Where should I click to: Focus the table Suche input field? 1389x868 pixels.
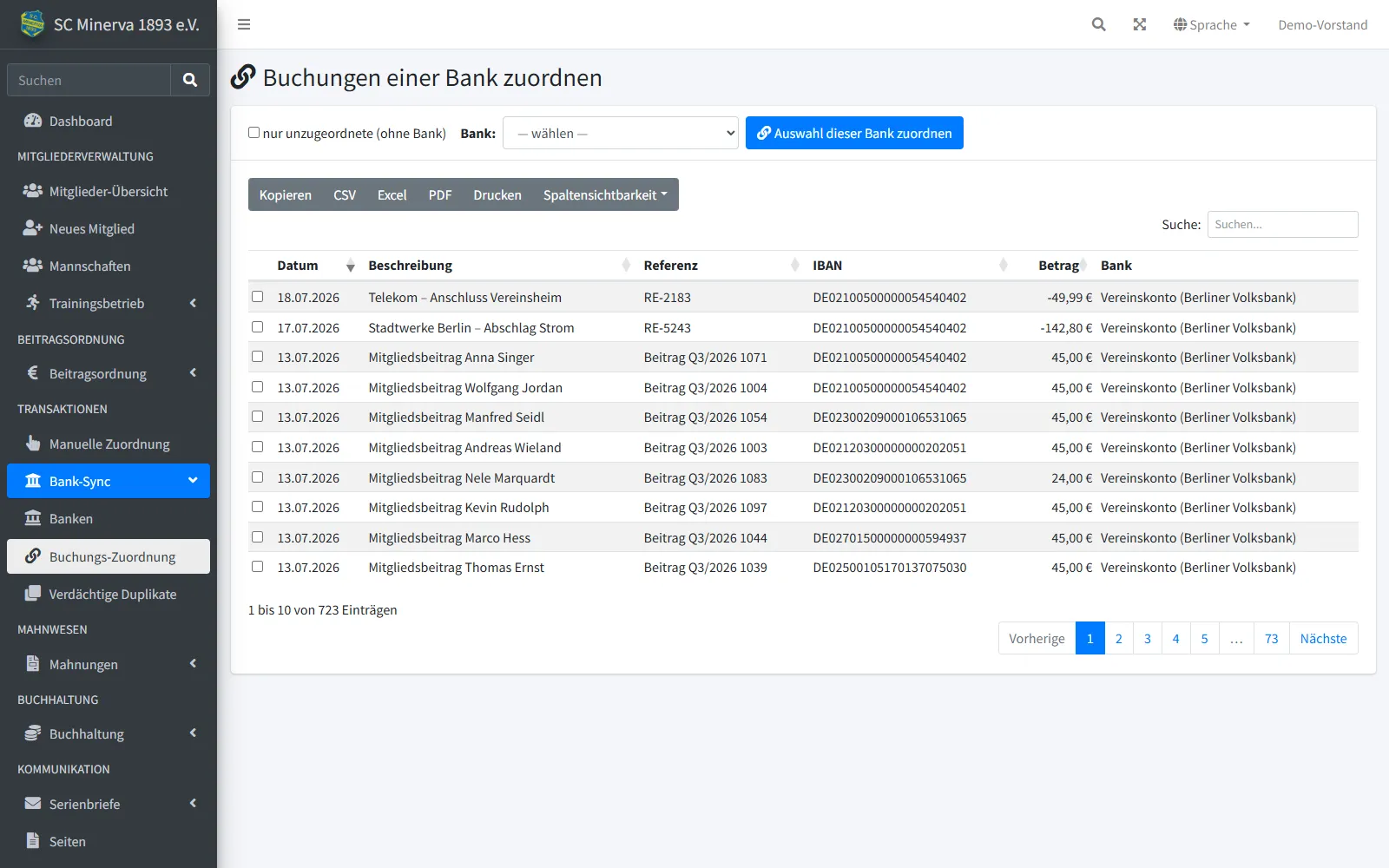[x=1282, y=224]
